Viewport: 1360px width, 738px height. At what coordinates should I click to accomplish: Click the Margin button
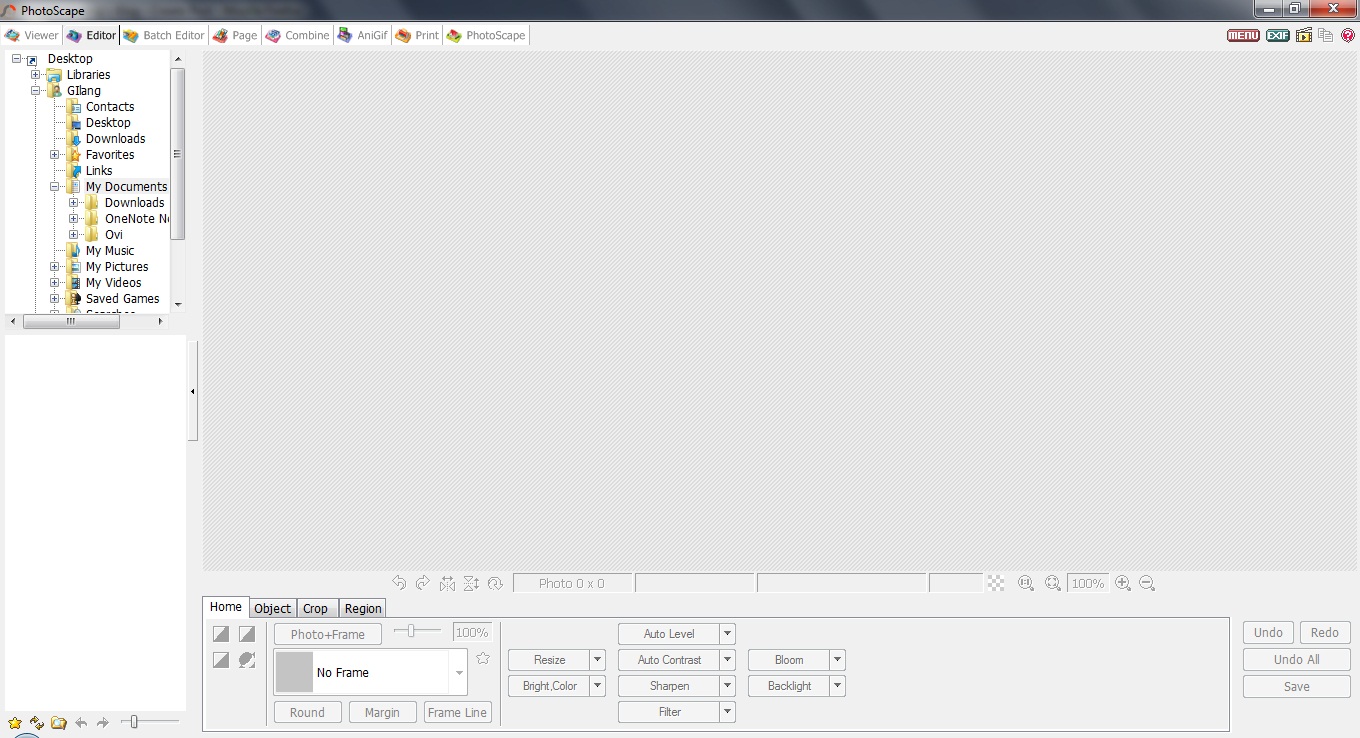click(382, 712)
